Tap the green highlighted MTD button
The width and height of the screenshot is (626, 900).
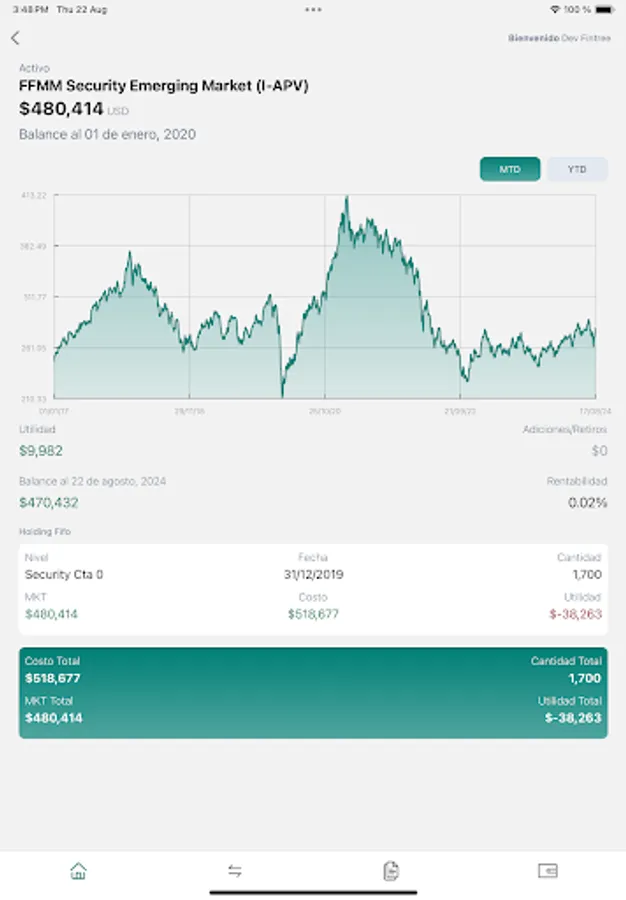point(509,169)
